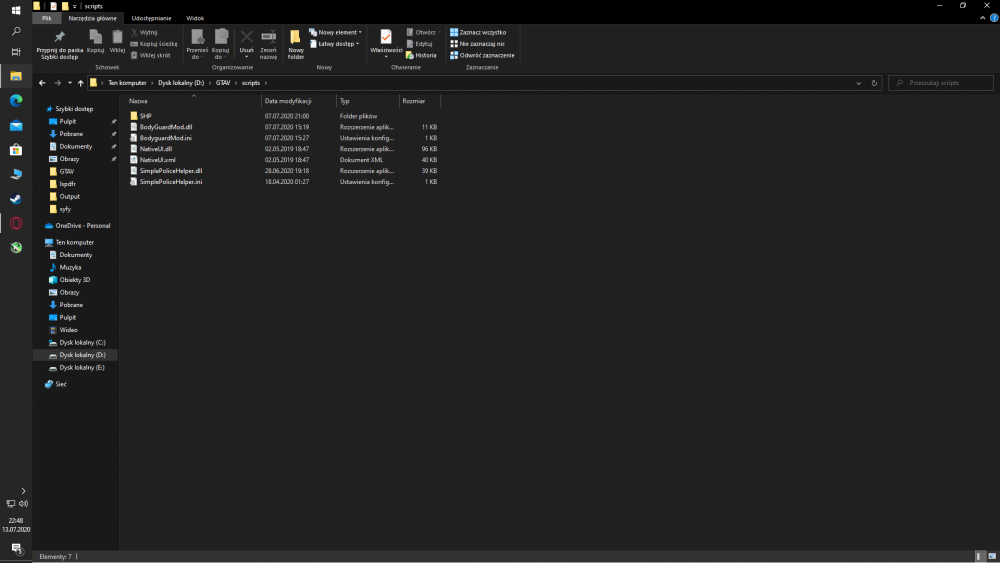Open recent locations dropdown arrow
The height and width of the screenshot is (563, 1000).
[70, 83]
